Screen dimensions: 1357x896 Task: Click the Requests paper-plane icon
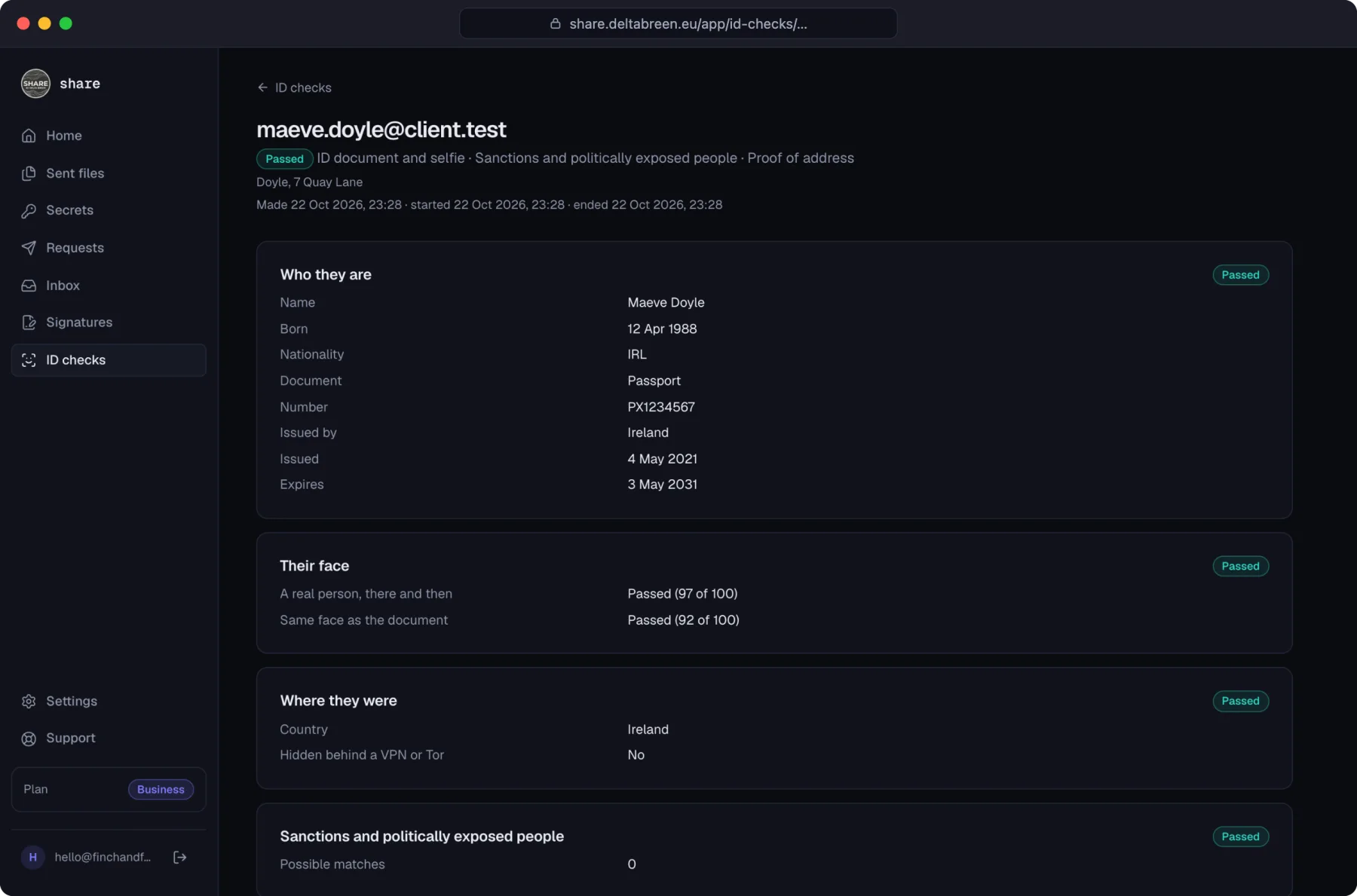pos(29,248)
